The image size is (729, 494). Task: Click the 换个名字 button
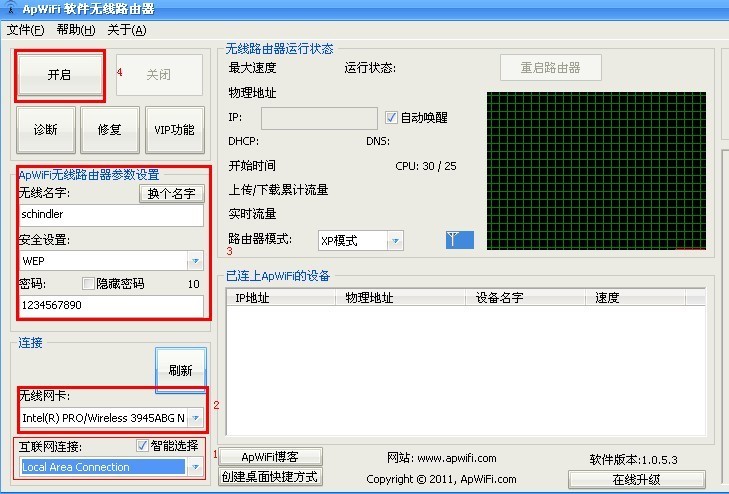coord(172,193)
